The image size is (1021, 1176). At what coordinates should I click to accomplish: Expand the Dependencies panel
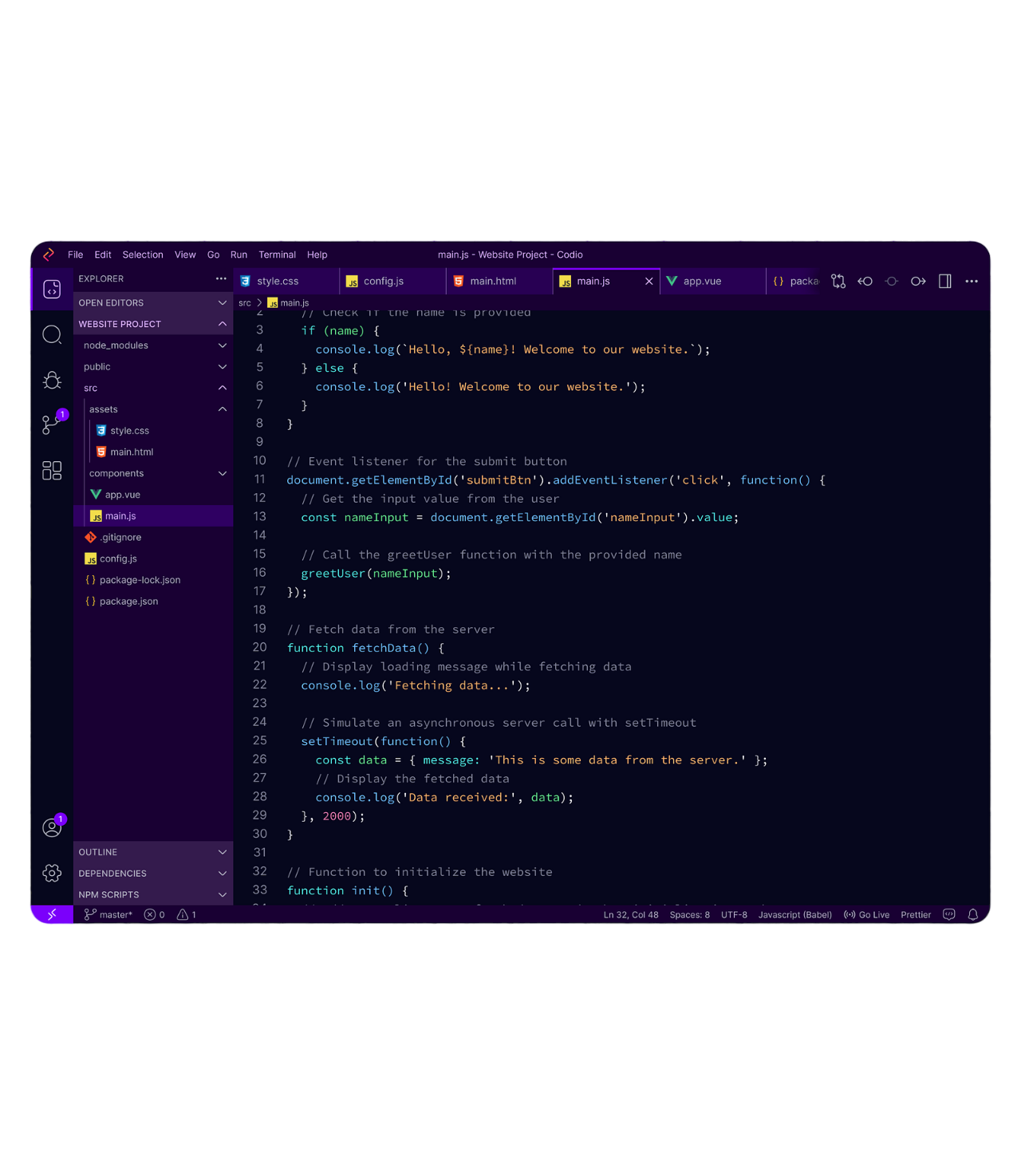(x=153, y=873)
